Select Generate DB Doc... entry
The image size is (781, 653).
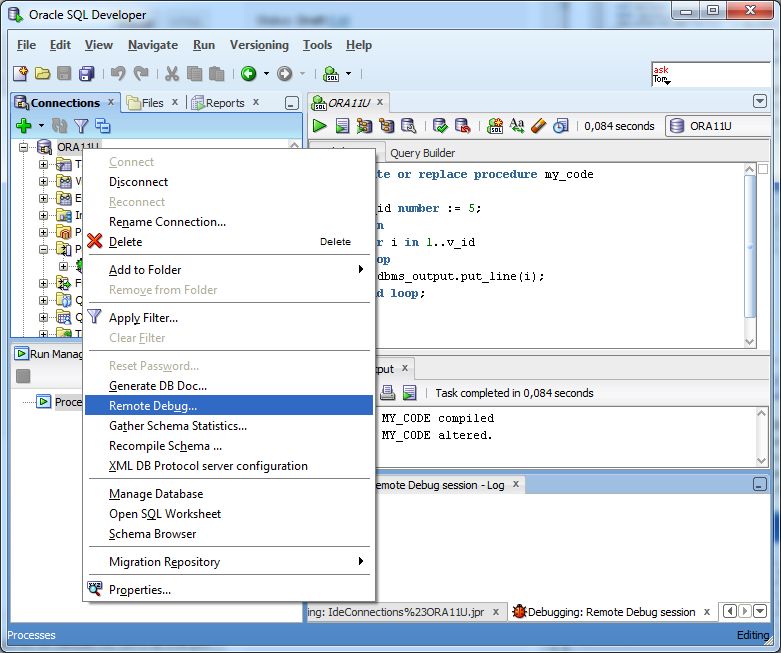tap(229, 386)
